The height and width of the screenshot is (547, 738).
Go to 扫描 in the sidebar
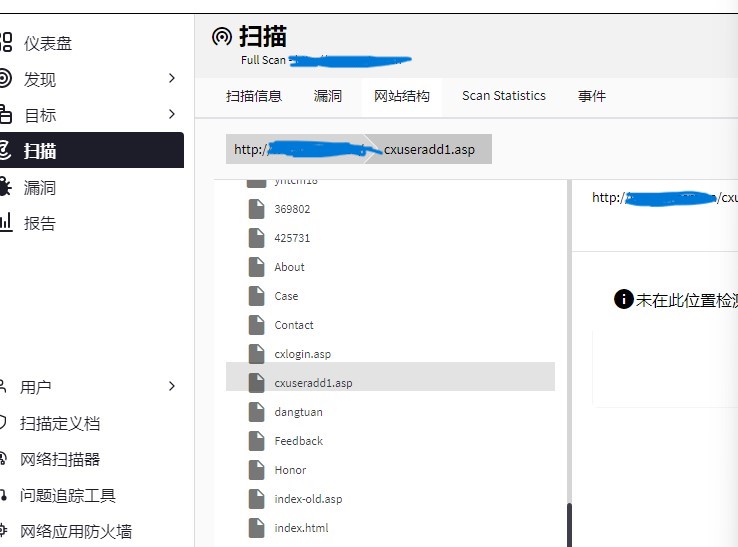point(92,150)
